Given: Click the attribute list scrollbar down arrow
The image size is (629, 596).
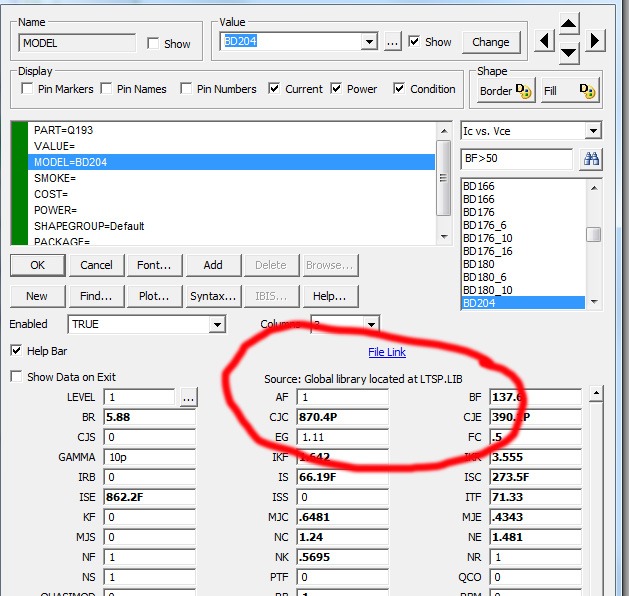Looking at the screenshot, I should point(444,237).
